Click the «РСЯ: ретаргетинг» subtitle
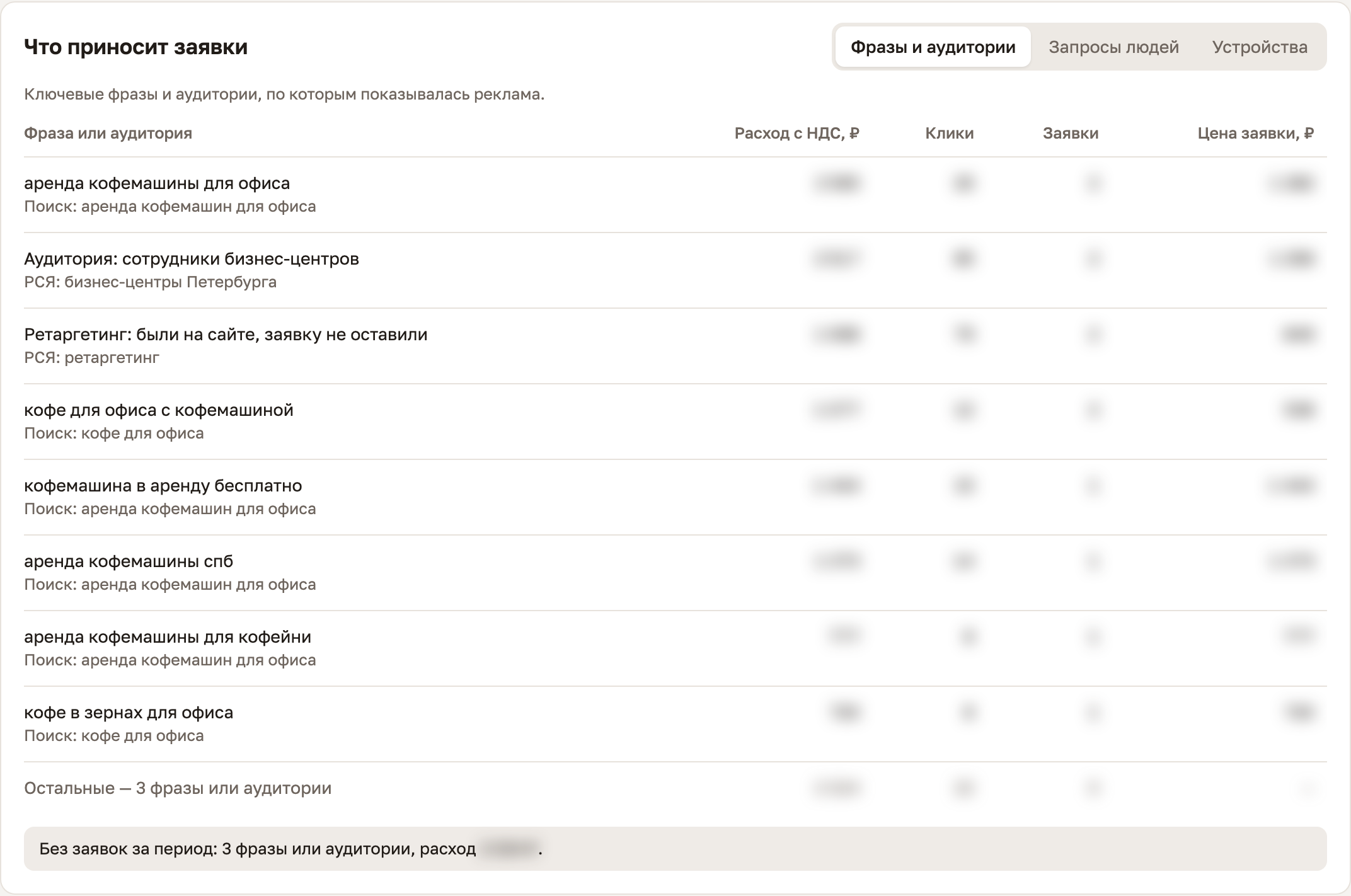 (x=92, y=358)
